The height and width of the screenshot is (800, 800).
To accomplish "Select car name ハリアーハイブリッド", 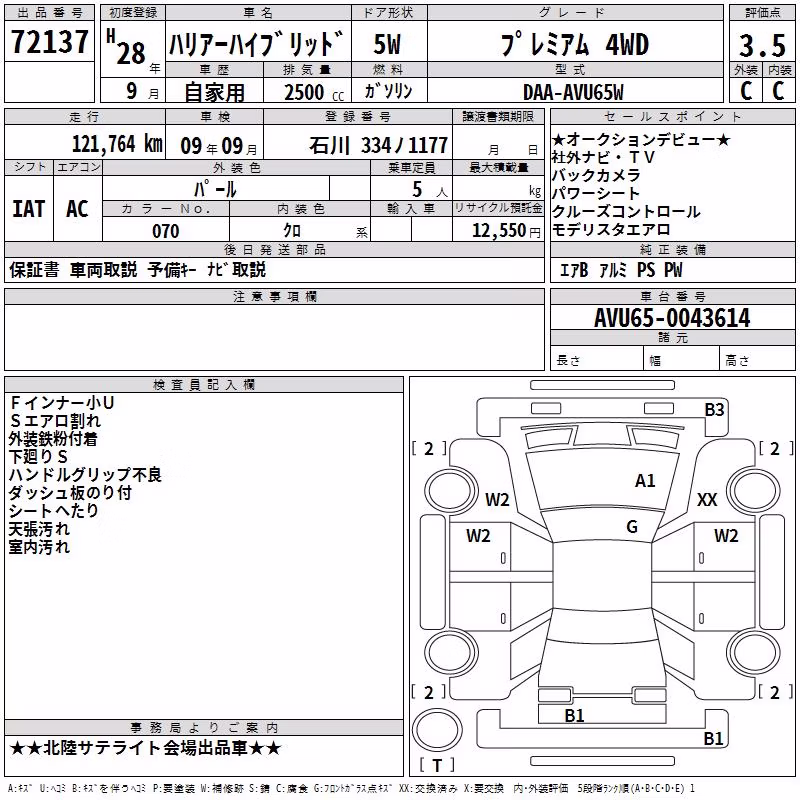I will click(x=256, y=44).
